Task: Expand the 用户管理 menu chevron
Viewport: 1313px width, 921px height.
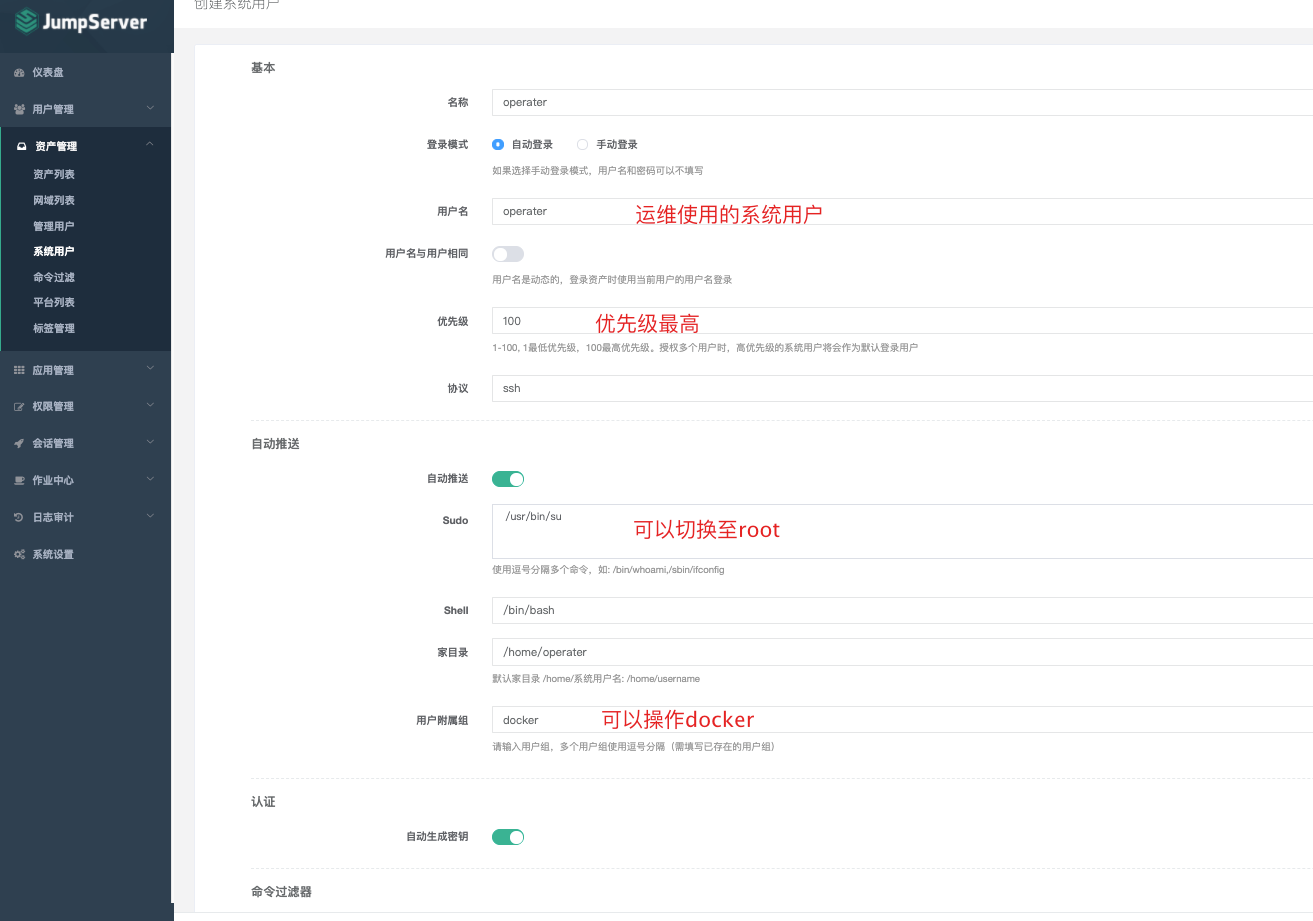Action: point(150,108)
